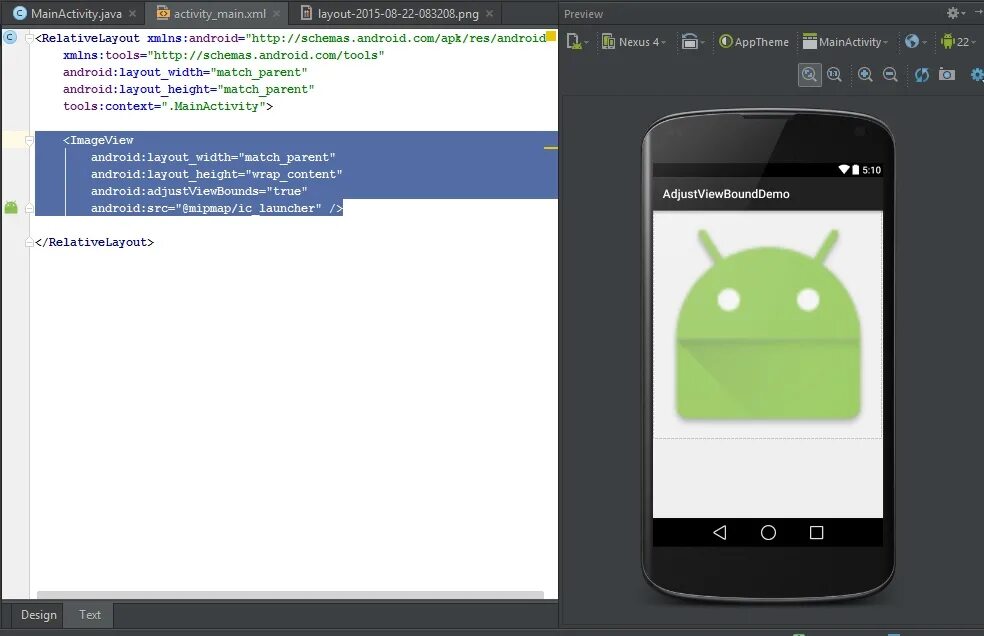
Task: Close the MainActivity.java tab
Action: click(x=132, y=13)
